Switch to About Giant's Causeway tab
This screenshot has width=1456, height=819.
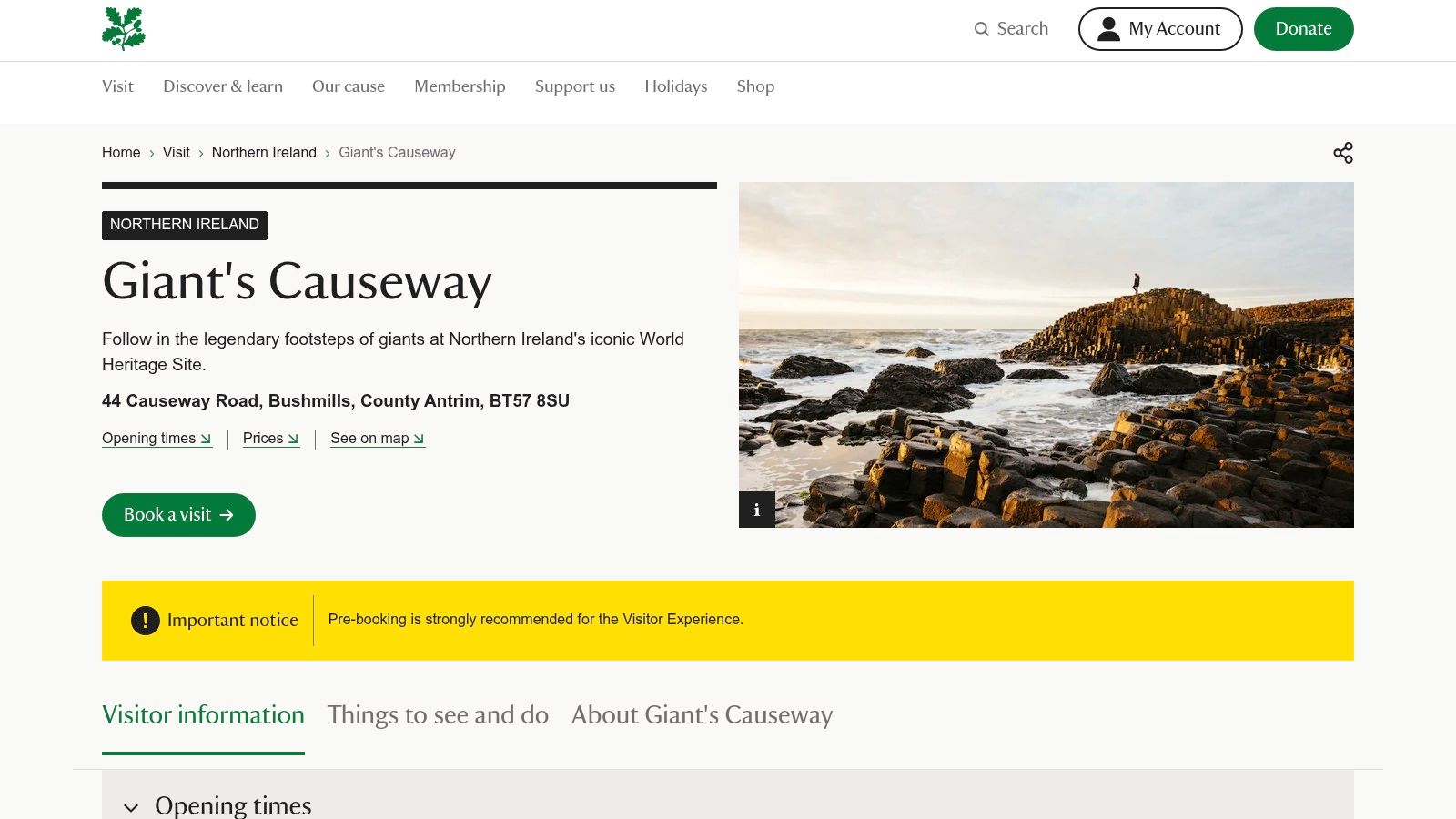pos(702,715)
